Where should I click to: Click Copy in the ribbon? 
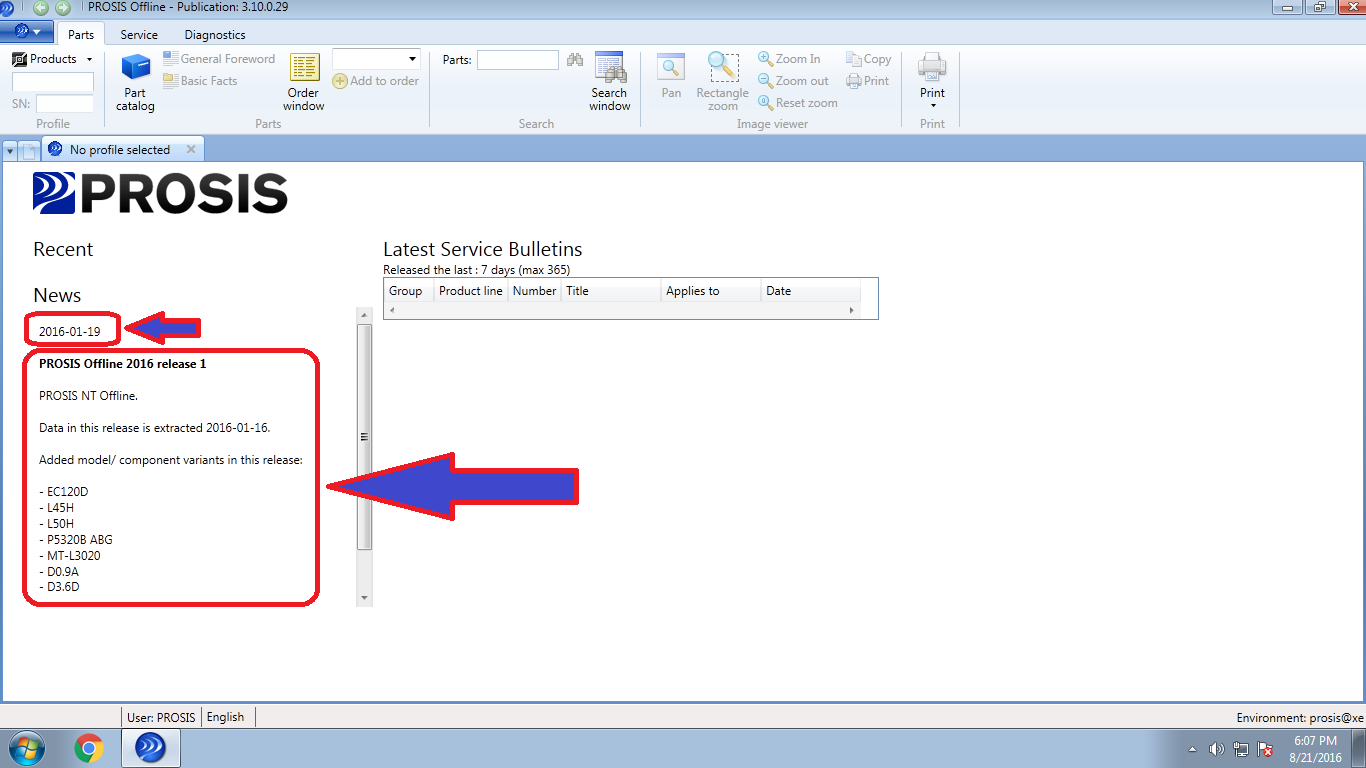868,59
